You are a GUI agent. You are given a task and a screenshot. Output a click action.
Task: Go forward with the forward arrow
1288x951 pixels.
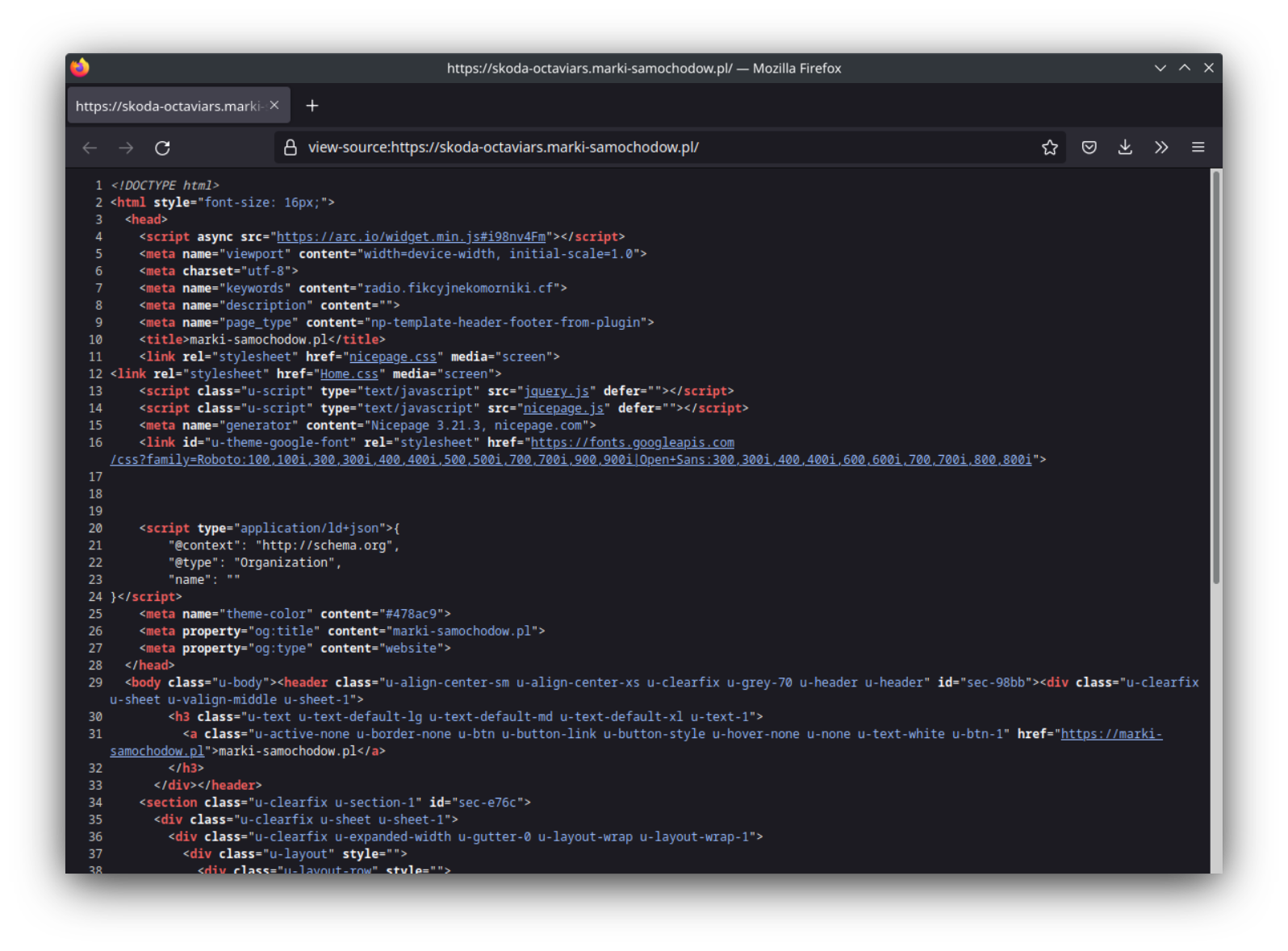pyautogui.click(x=126, y=148)
